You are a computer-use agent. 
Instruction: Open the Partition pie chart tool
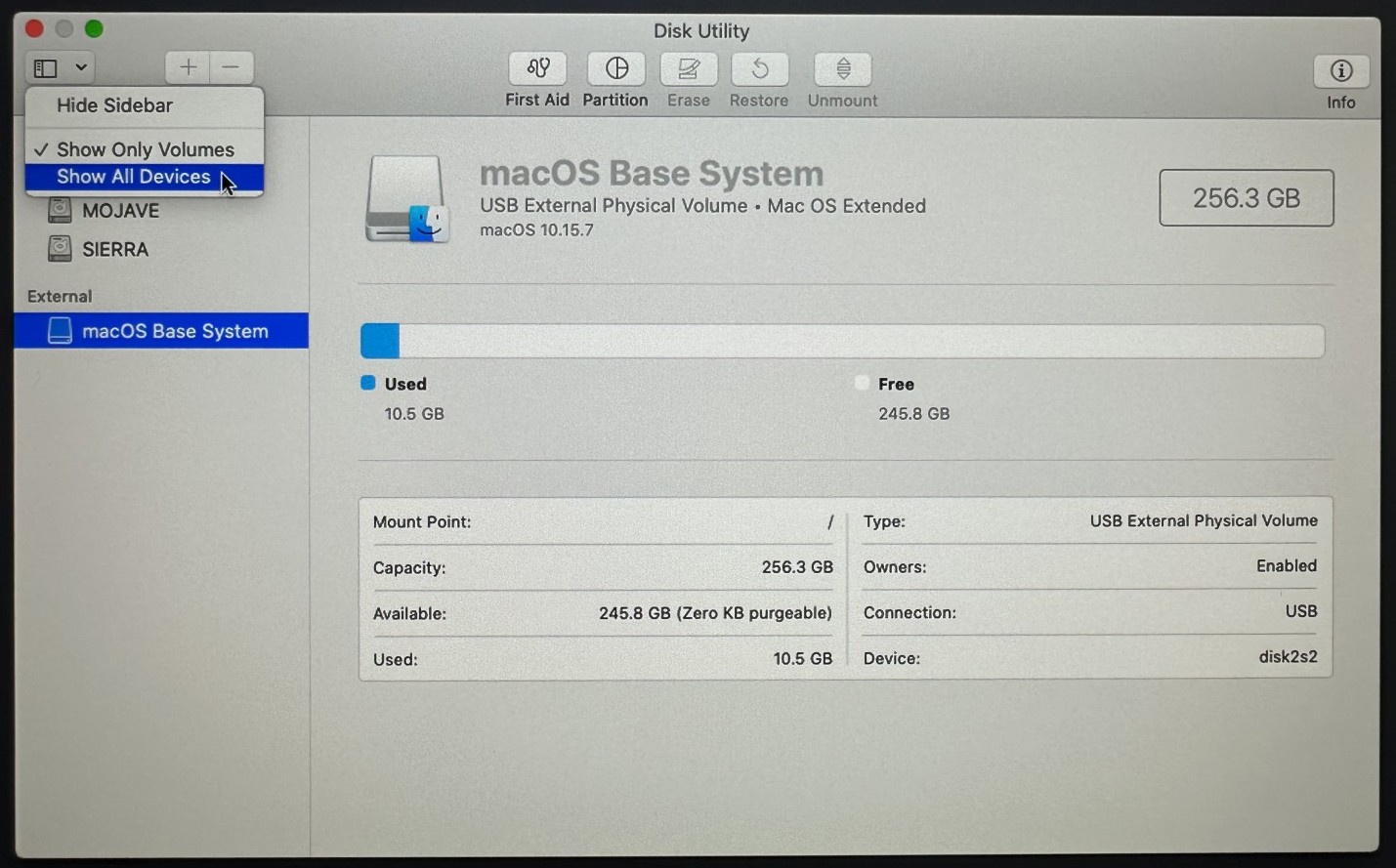click(x=615, y=68)
